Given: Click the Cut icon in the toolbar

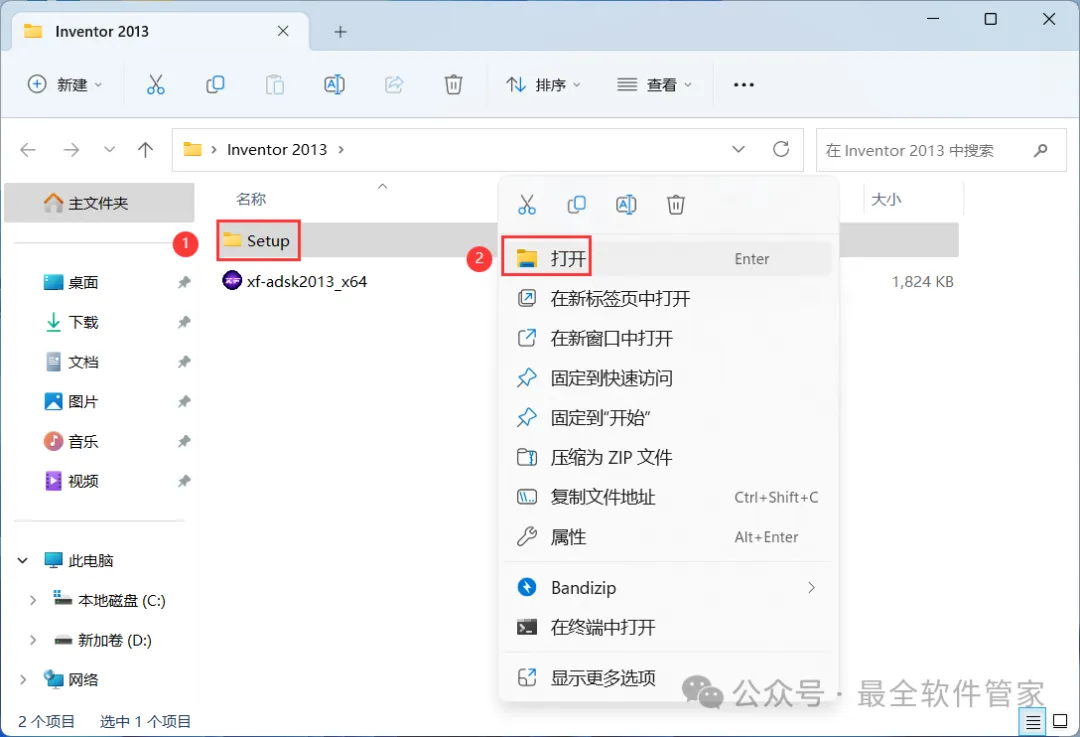Looking at the screenshot, I should (x=156, y=85).
